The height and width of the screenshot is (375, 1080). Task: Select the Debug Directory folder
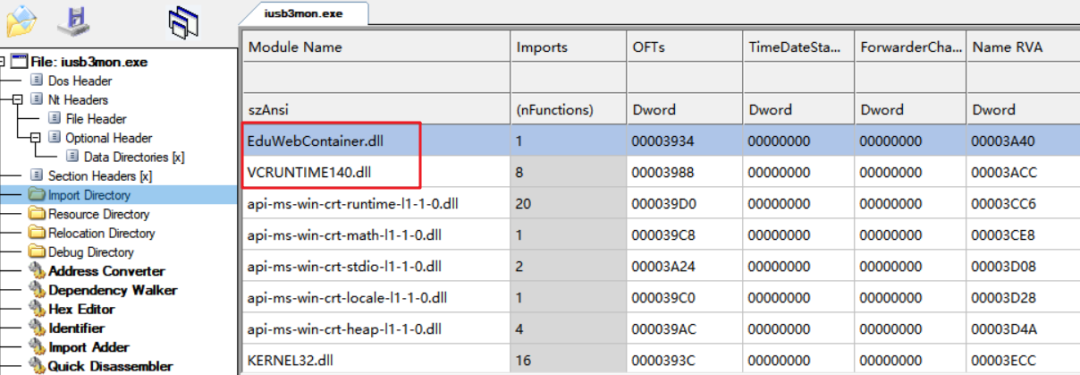click(91, 252)
